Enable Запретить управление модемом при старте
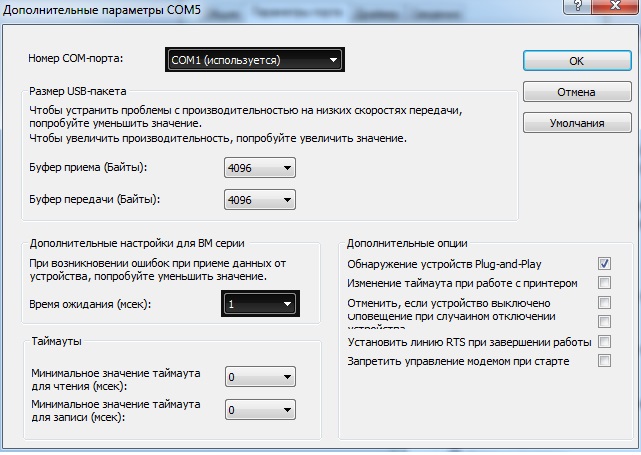This screenshot has width=641, height=455. [x=604, y=361]
